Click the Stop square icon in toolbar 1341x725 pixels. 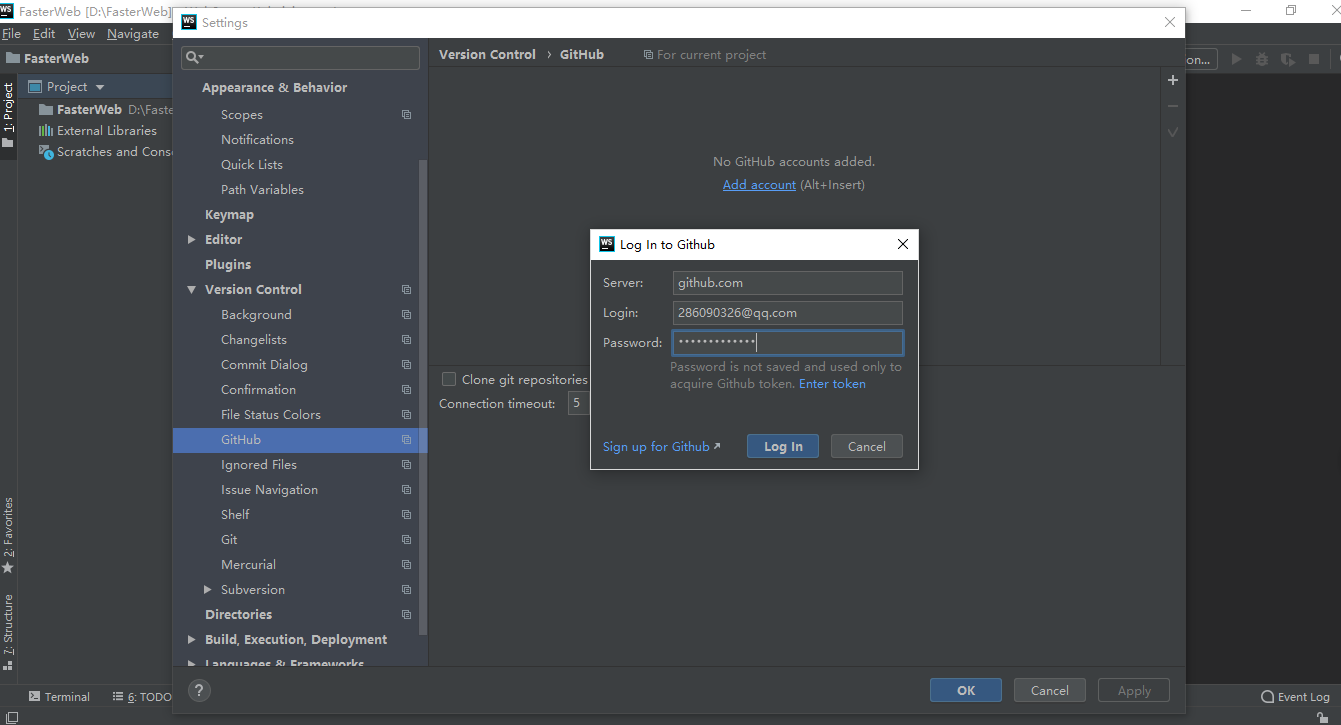click(x=1314, y=59)
